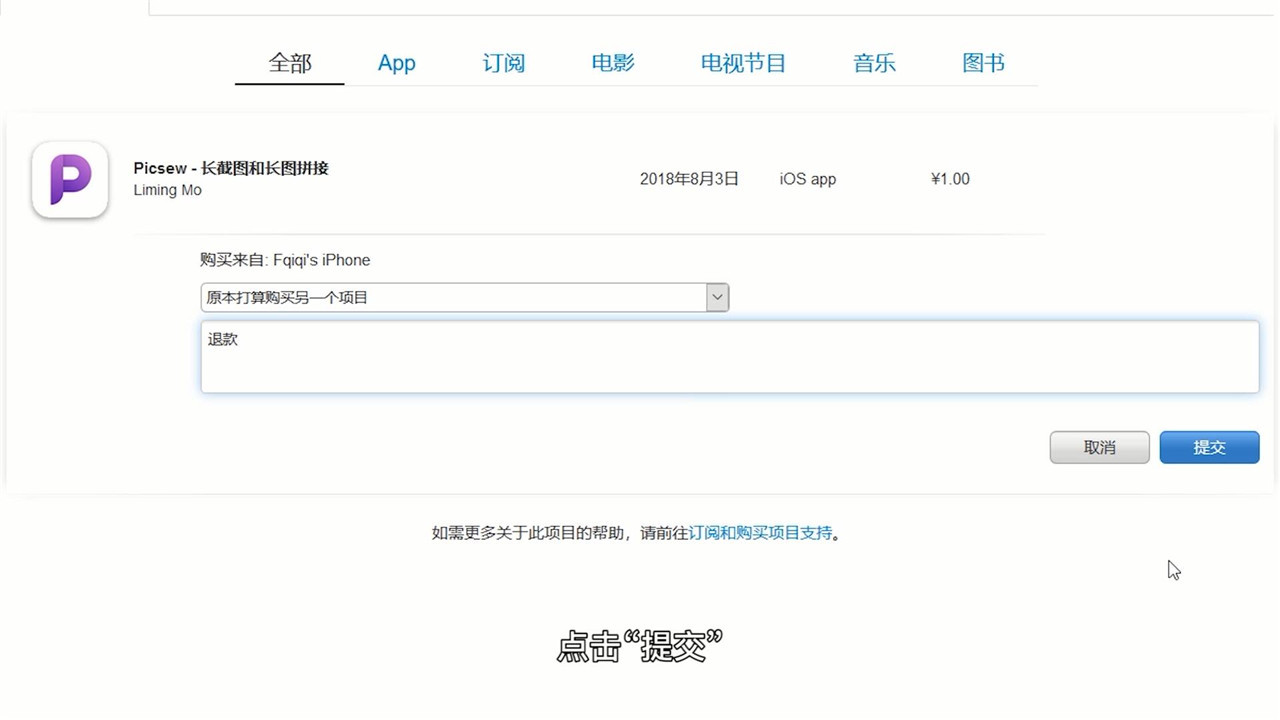Click the Picsew - 长截图和长图拼接 title

click(x=231, y=168)
